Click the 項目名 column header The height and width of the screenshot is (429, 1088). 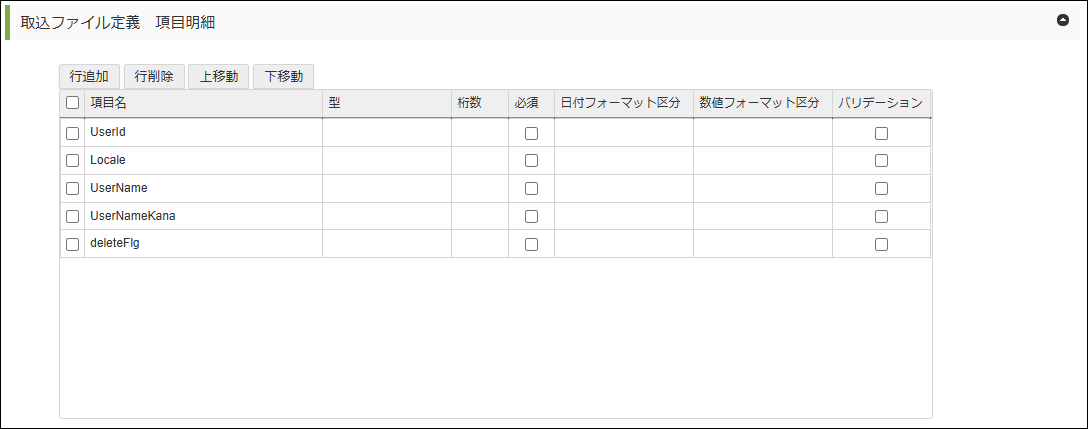pyautogui.click(x=200, y=103)
